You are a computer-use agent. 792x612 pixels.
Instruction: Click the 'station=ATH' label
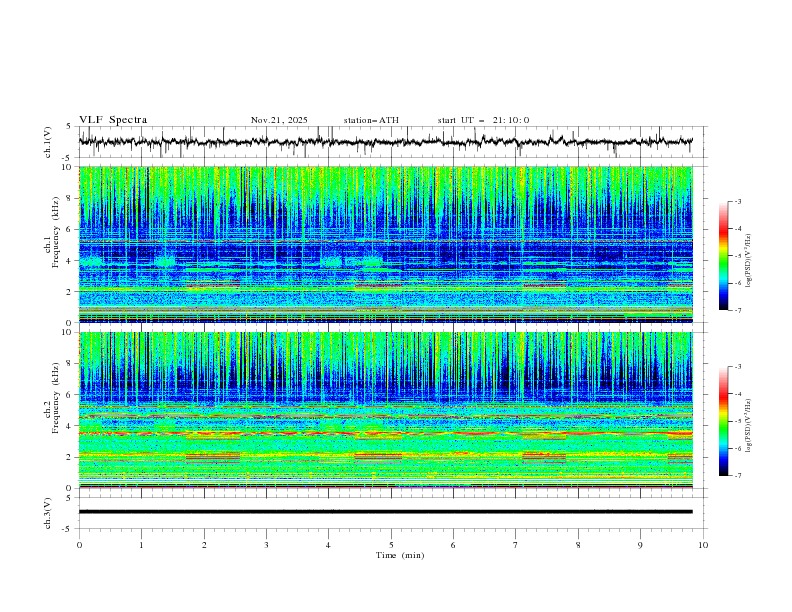point(371,120)
